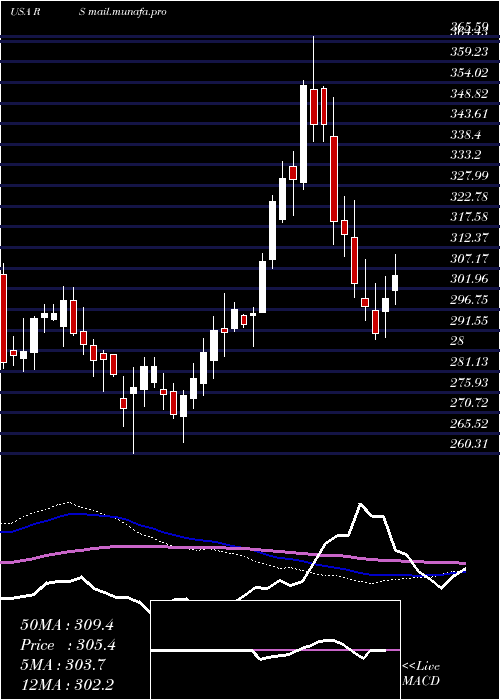Click the 265.52 price axis label

469,424
